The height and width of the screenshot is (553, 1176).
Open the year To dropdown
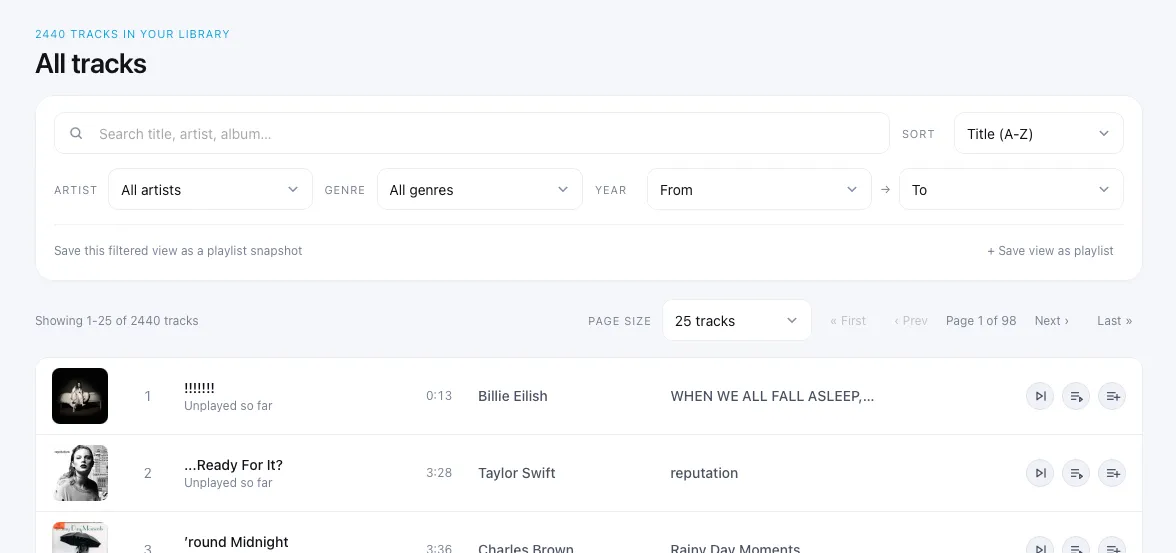tap(1011, 190)
